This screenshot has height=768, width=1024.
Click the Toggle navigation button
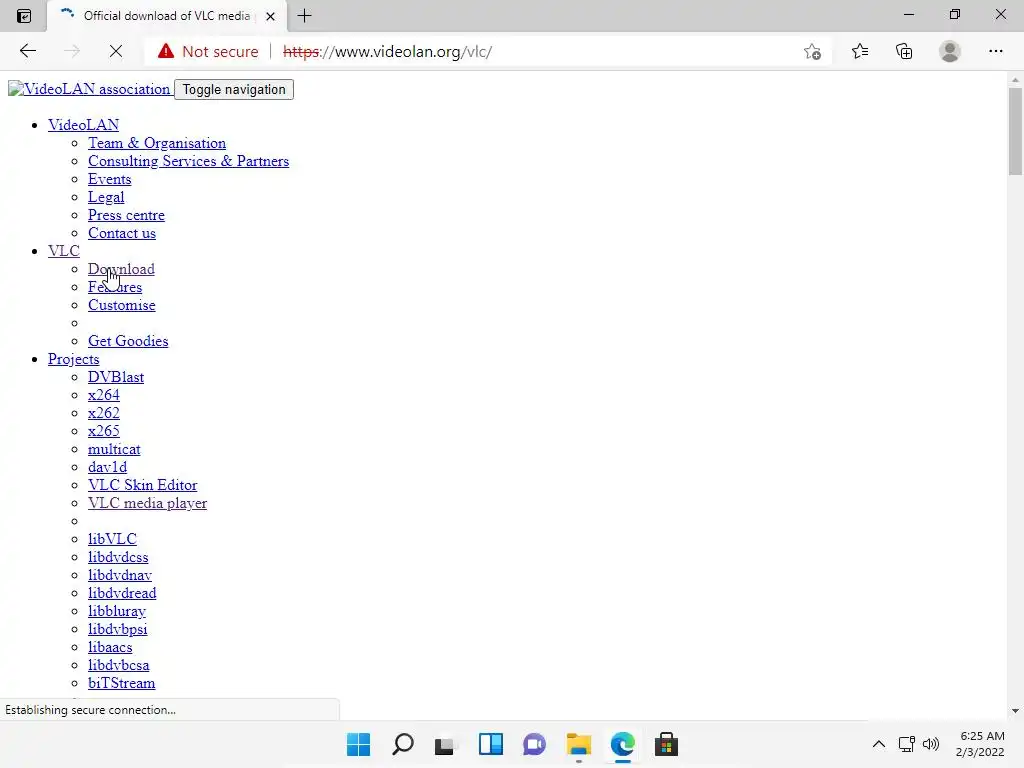click(x=234, y=89)
